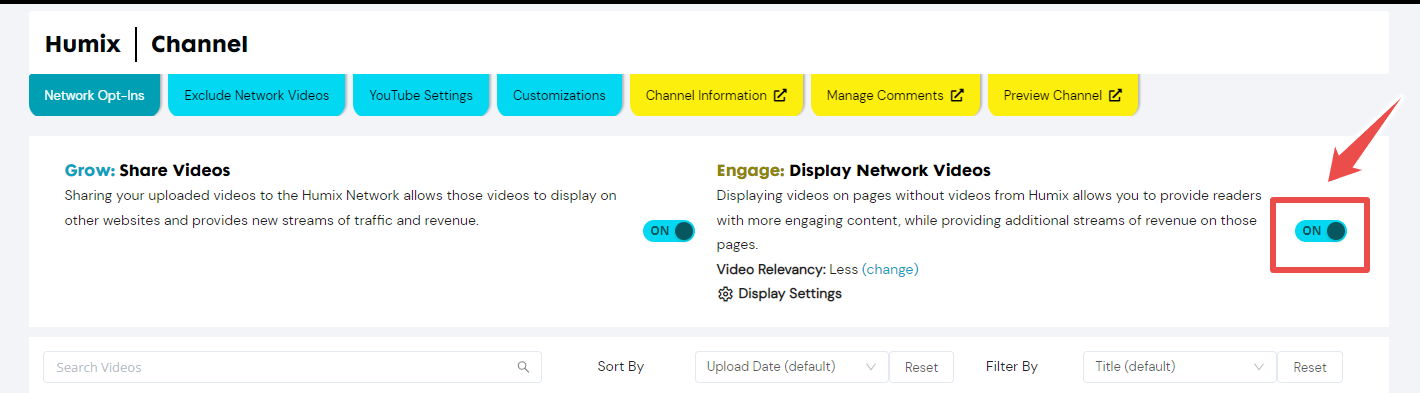The height and width of the screenshot is (393, 1420).
Task: Reset the Sort By selection
Action: pos(921,367)
